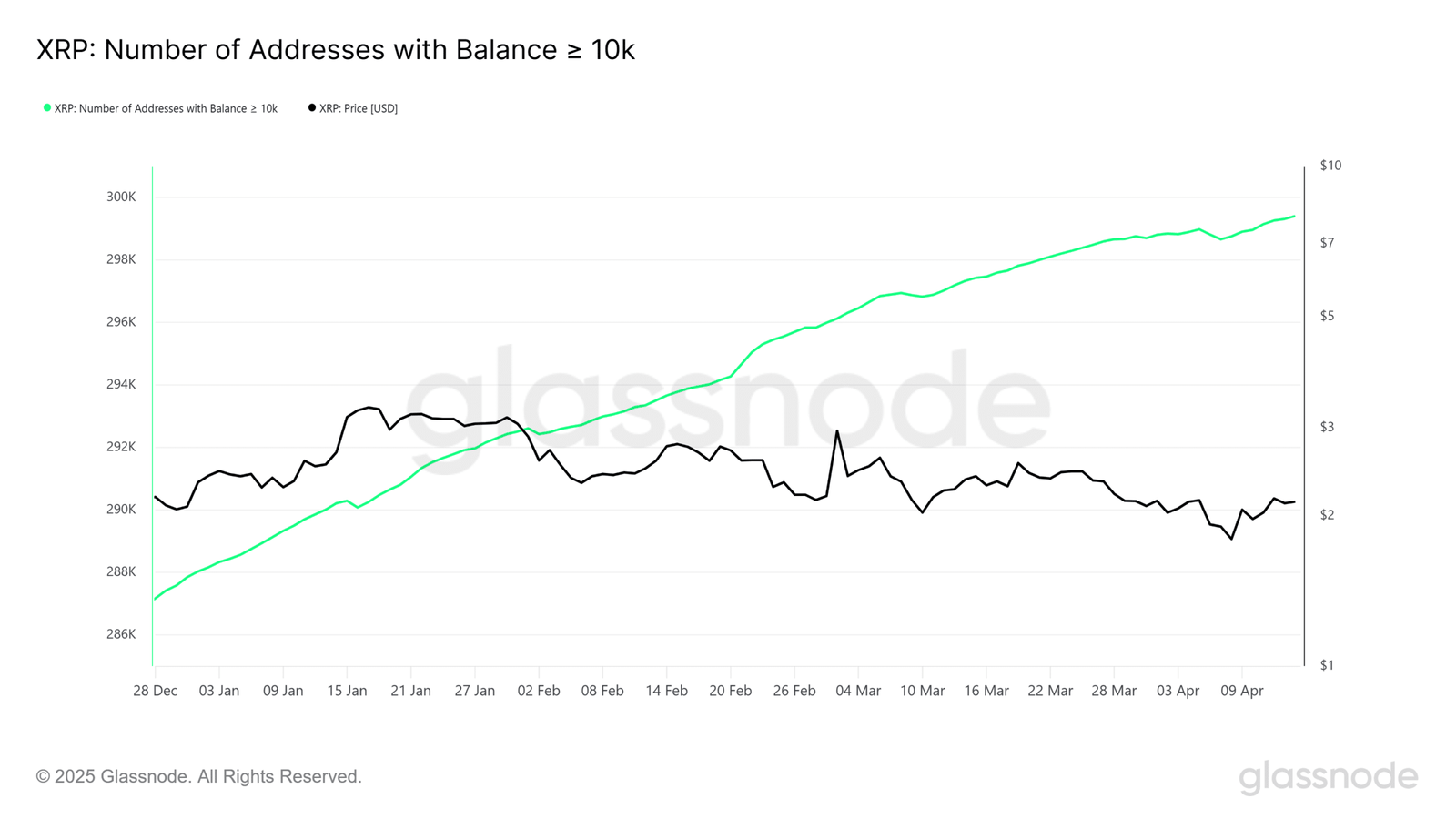Select the 04 Mar date label
This screenshot has width=1456, height=819.
858,691
